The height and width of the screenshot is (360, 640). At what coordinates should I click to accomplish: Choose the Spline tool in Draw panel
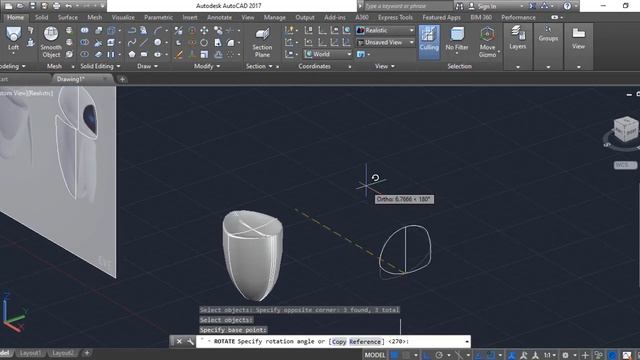tap(131, 42)
